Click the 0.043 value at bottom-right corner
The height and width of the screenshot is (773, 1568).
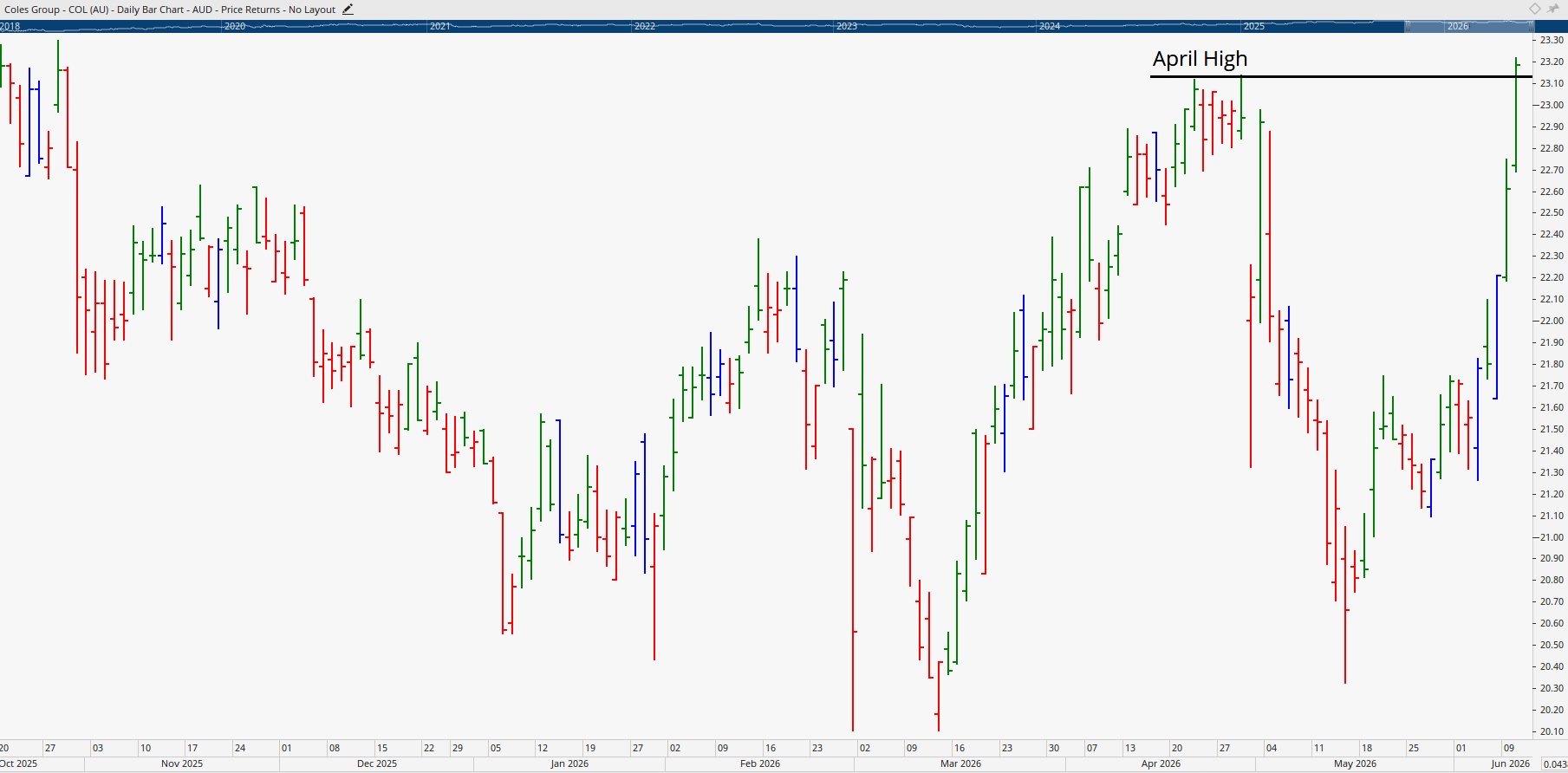coord(1553,763)
